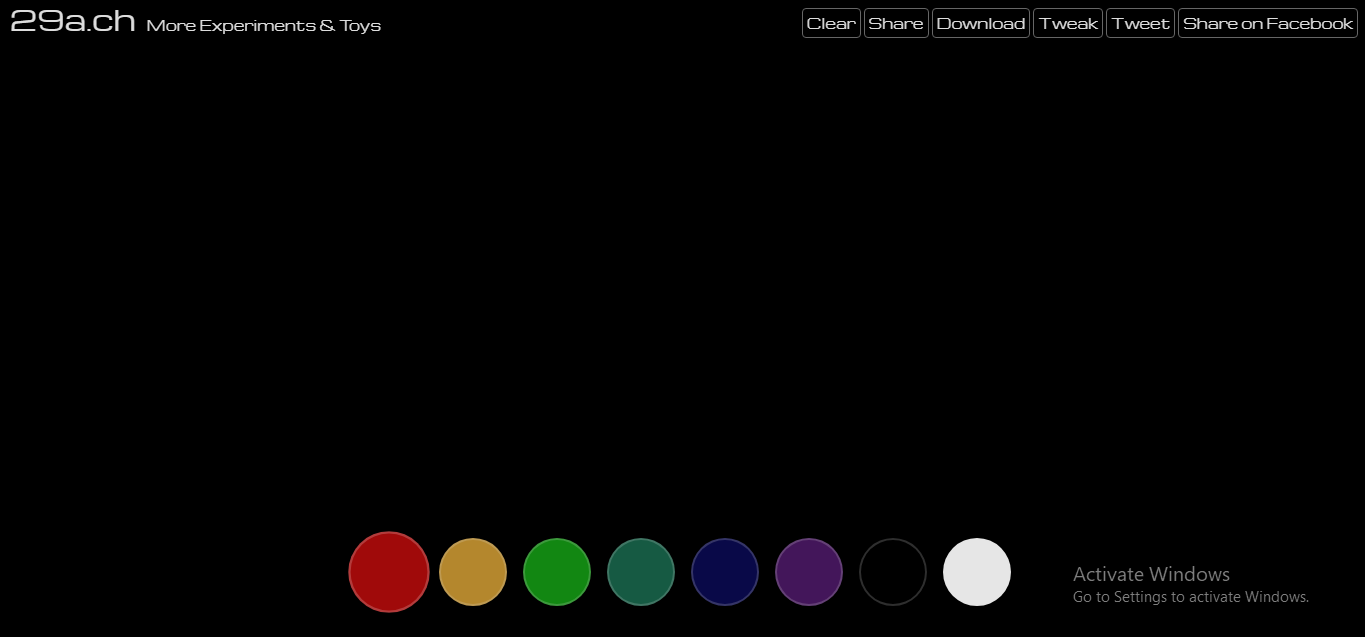Choose the white color circle
1365x637 pixels.
(x=977, y=572)
